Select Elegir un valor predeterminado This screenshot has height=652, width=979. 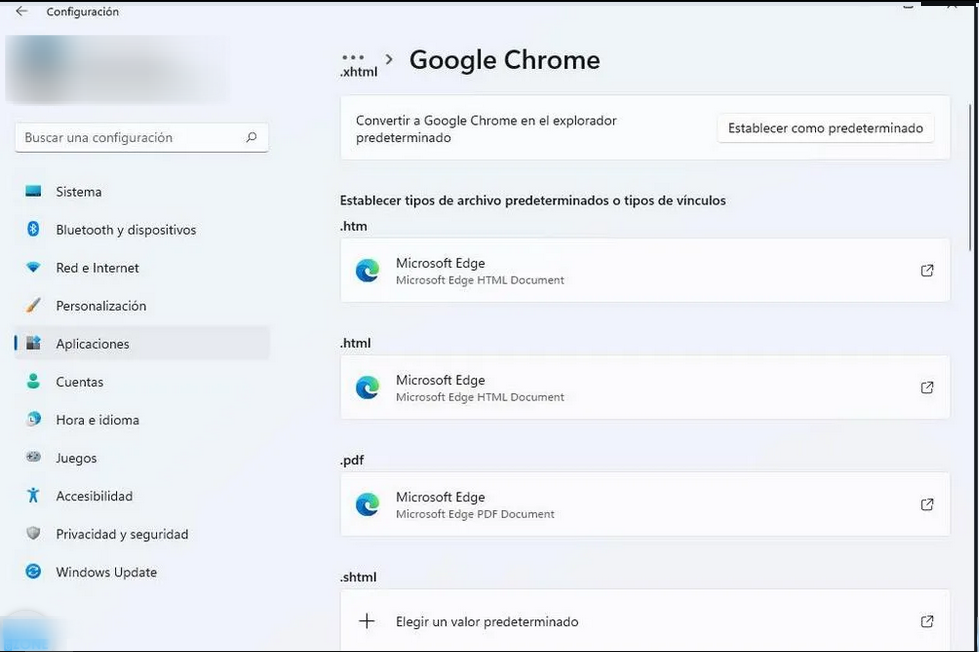[x=487, y=621]
